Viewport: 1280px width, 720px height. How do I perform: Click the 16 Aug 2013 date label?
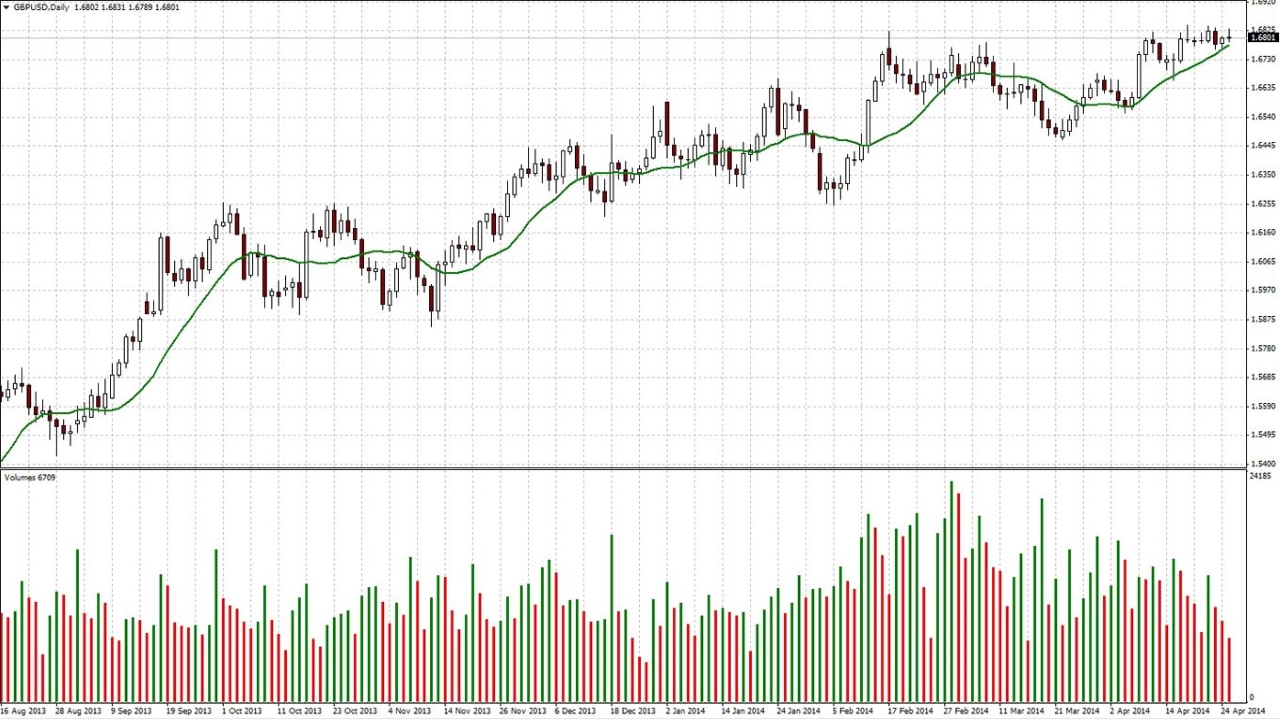click(23, 711)
